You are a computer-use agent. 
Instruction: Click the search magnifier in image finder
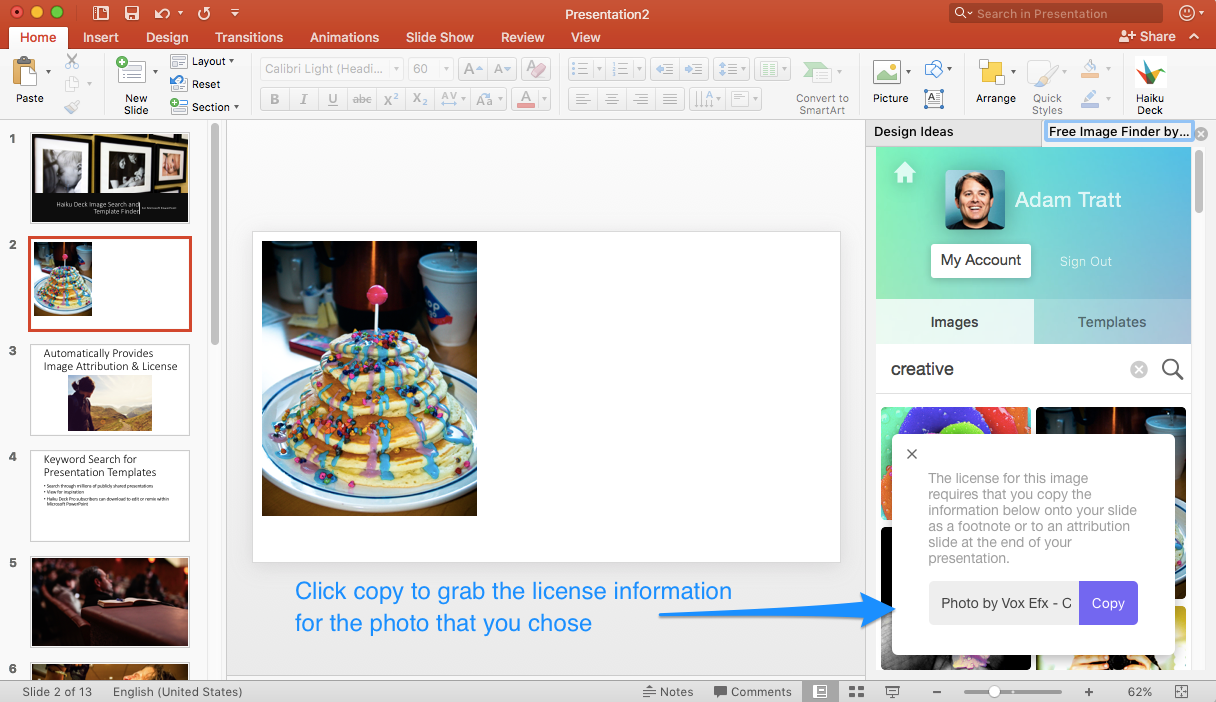click(1172, 369)
